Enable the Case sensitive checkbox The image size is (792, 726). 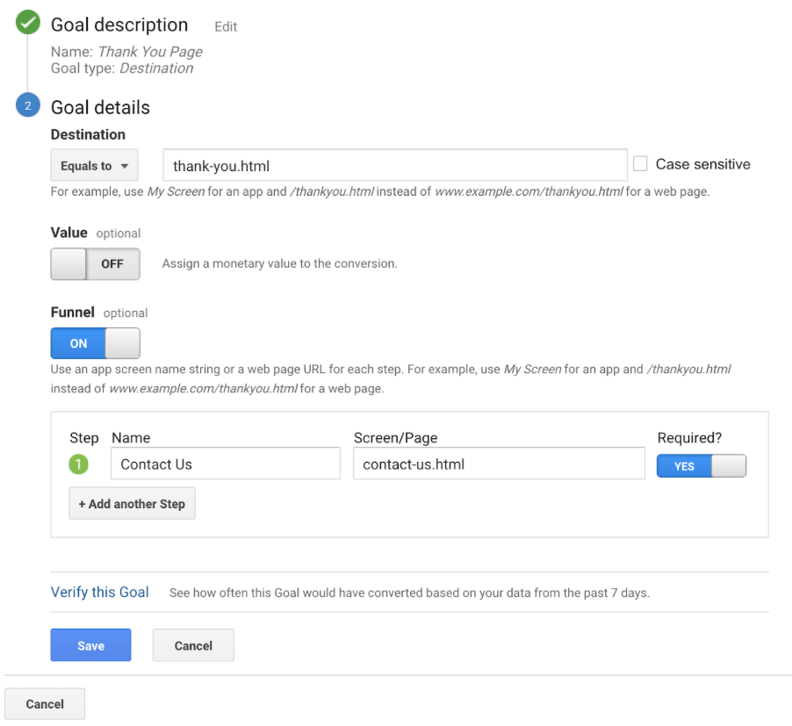coord(640,164)
